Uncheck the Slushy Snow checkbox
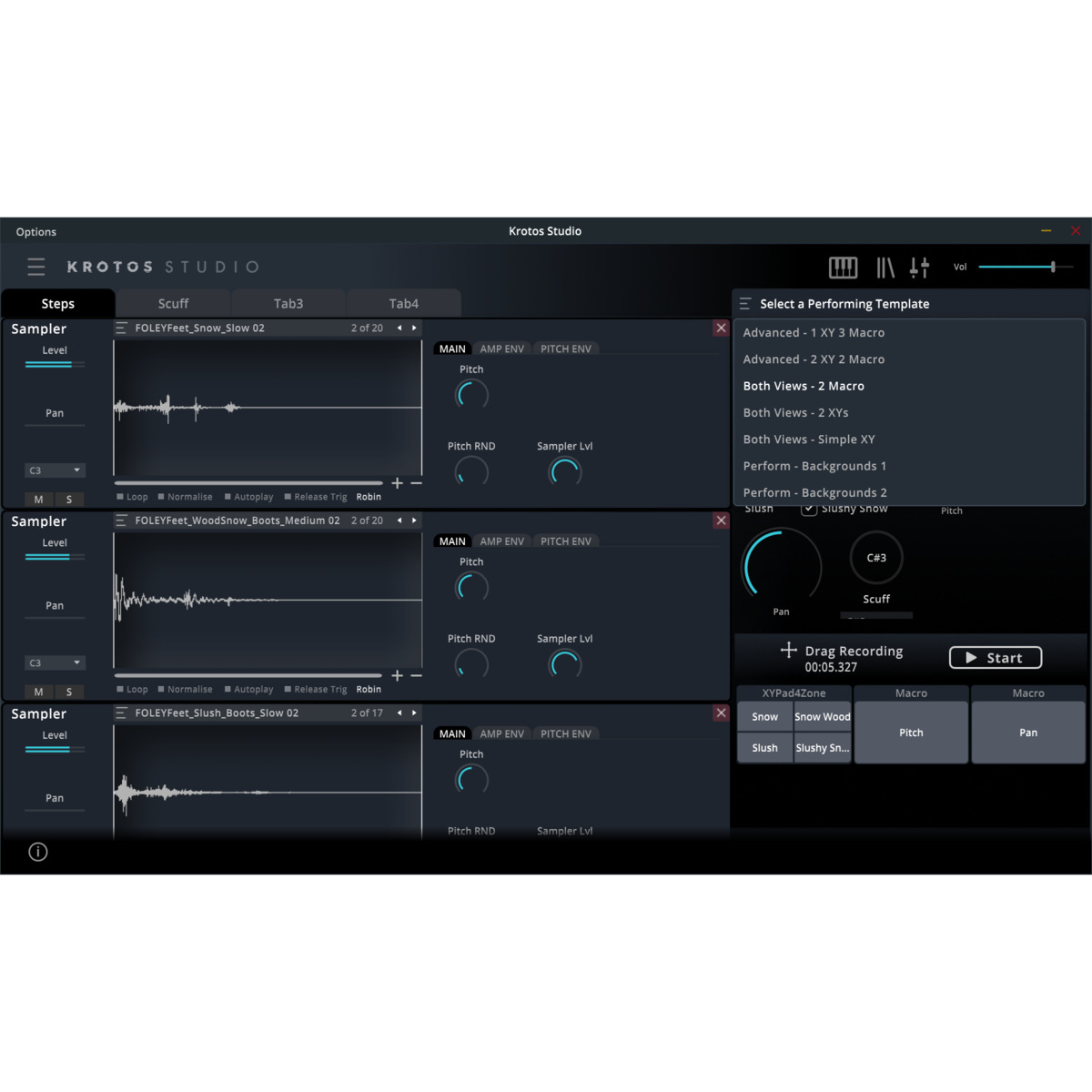 point(808,509)
